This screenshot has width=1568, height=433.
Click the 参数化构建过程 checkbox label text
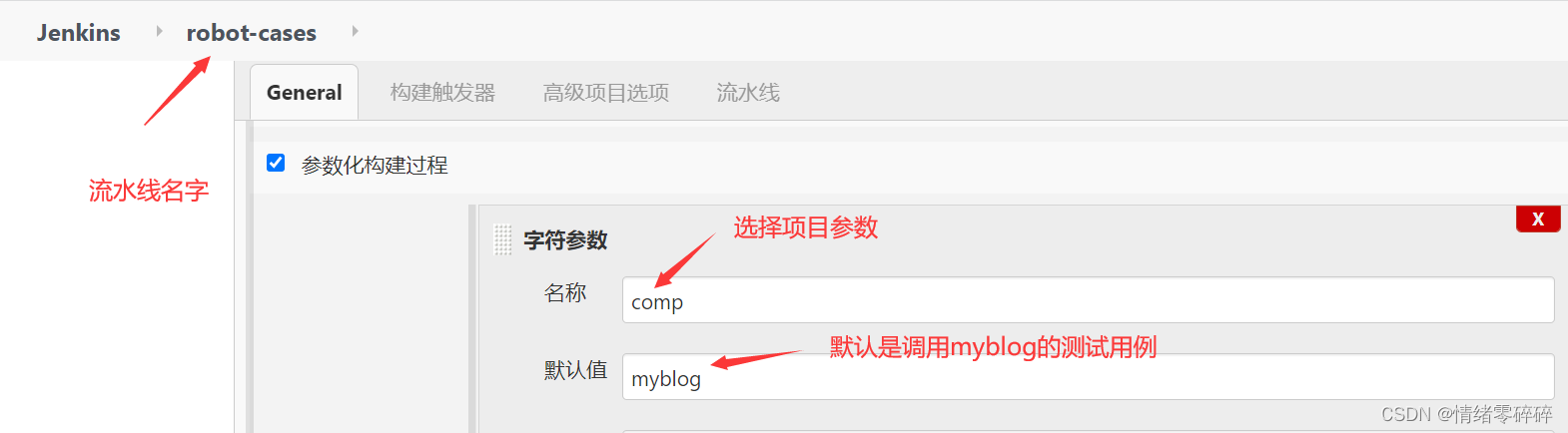374,166
